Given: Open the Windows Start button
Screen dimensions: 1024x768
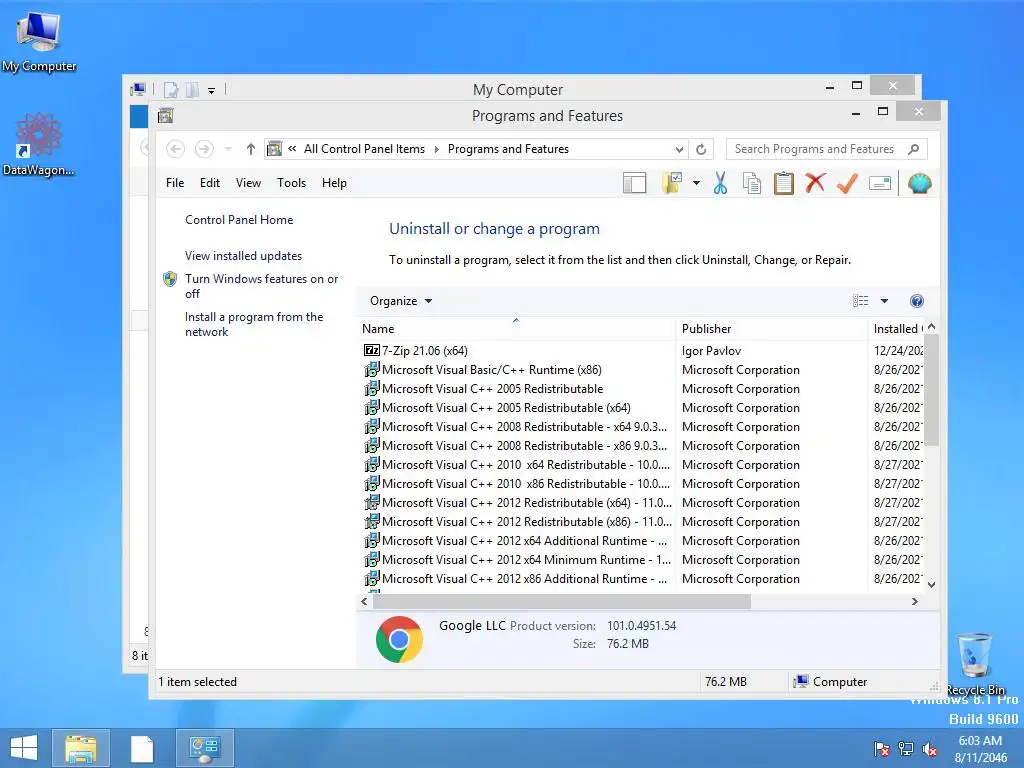Looking at the screenshot, I should pos(24,748).
